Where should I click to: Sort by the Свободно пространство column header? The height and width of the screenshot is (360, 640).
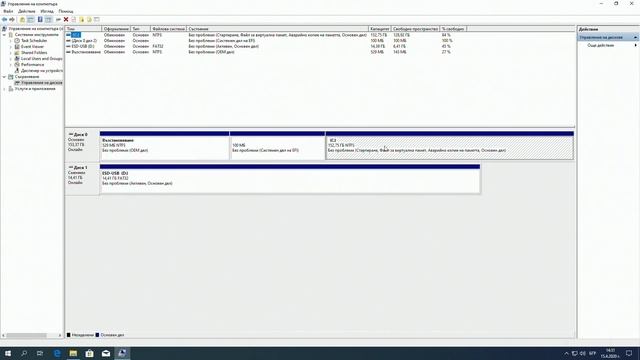click(416, 29)
